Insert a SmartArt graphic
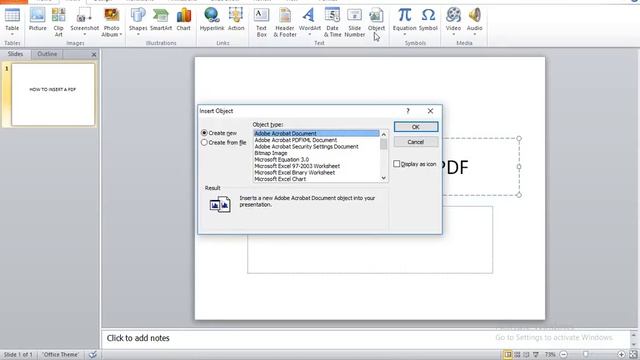Image resolution: width=640 pixels, height=360 pixels. click(161, 19)
